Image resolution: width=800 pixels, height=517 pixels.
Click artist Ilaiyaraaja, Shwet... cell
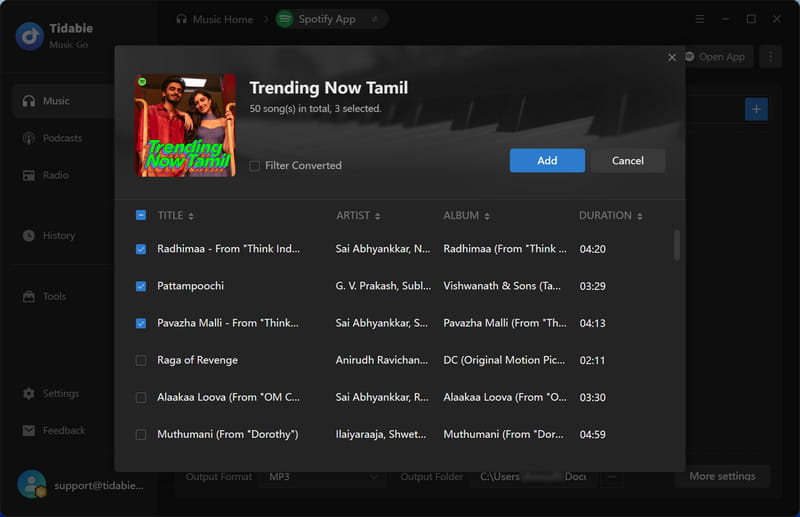[x=381, y=434]
